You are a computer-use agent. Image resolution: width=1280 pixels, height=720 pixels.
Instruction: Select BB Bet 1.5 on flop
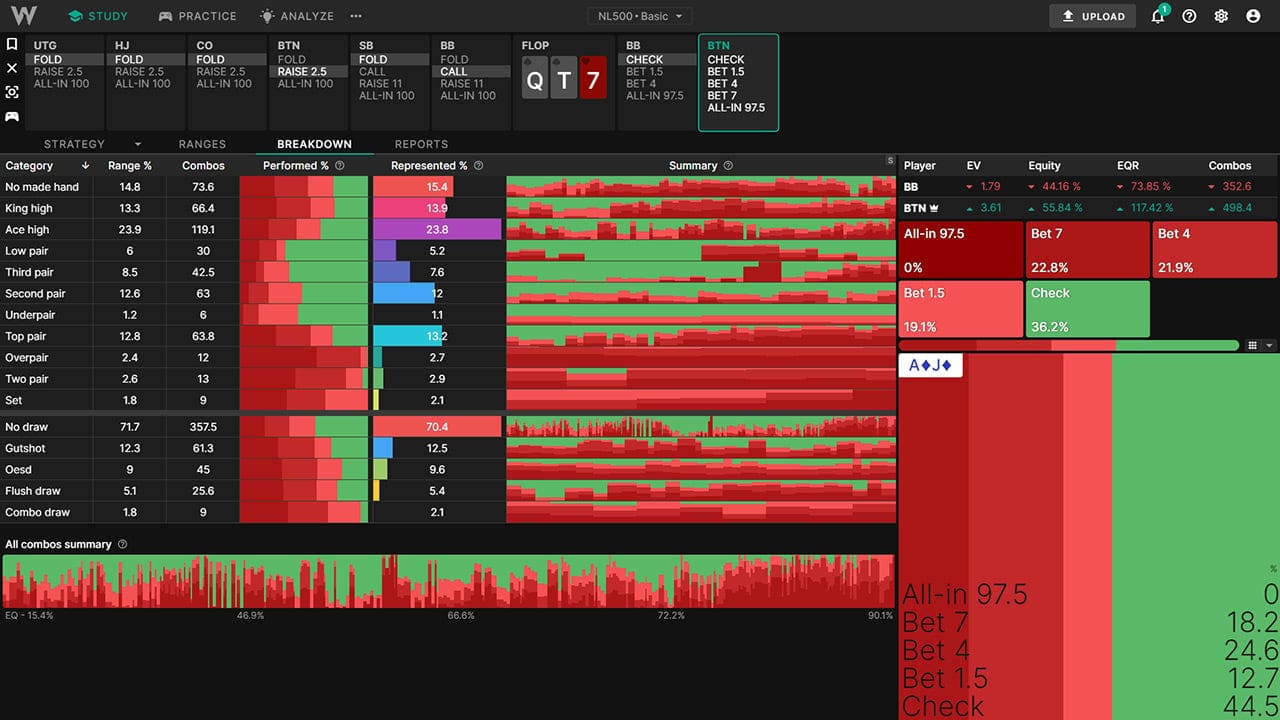(x=644, y=72)
